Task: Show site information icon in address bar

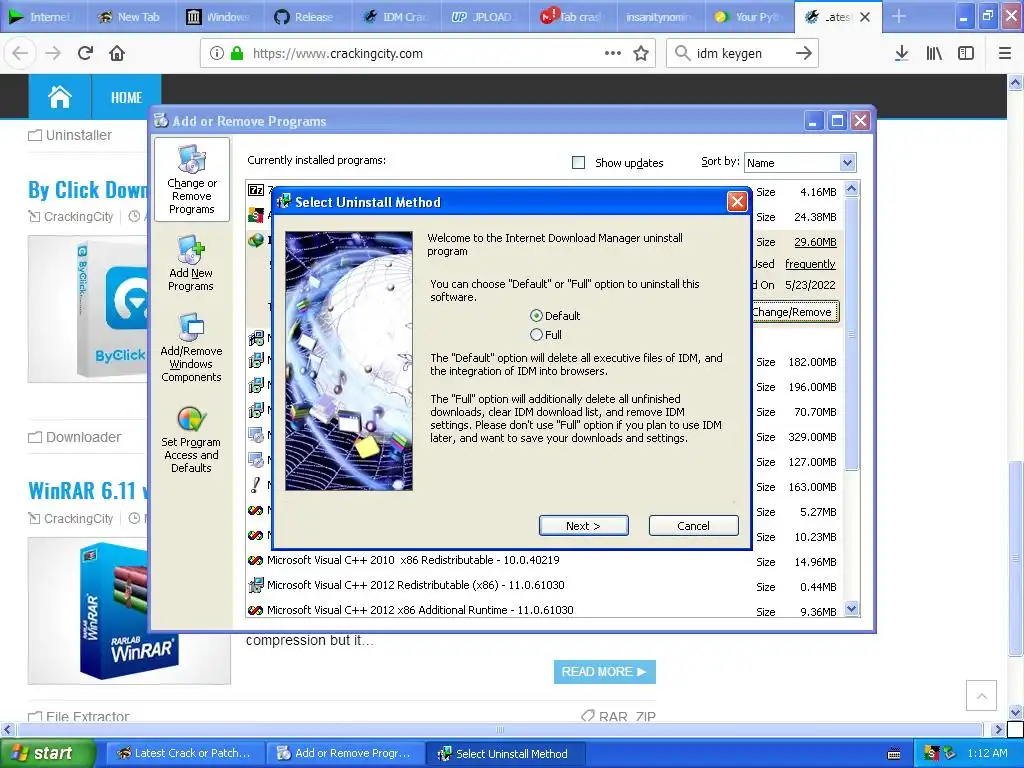Action: [x=217, y=54]
